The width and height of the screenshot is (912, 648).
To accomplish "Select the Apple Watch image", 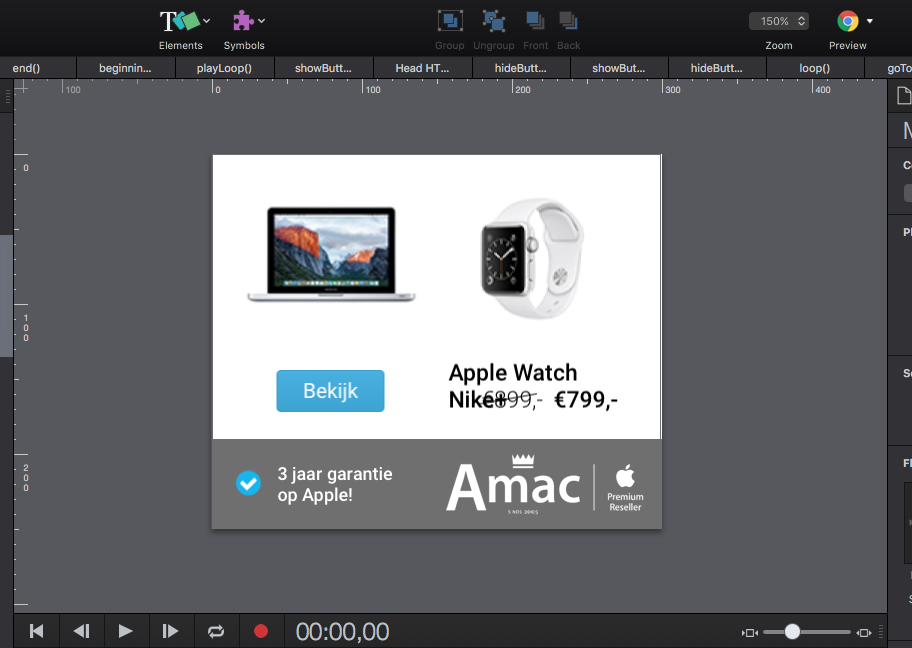I will pos(532,258).
